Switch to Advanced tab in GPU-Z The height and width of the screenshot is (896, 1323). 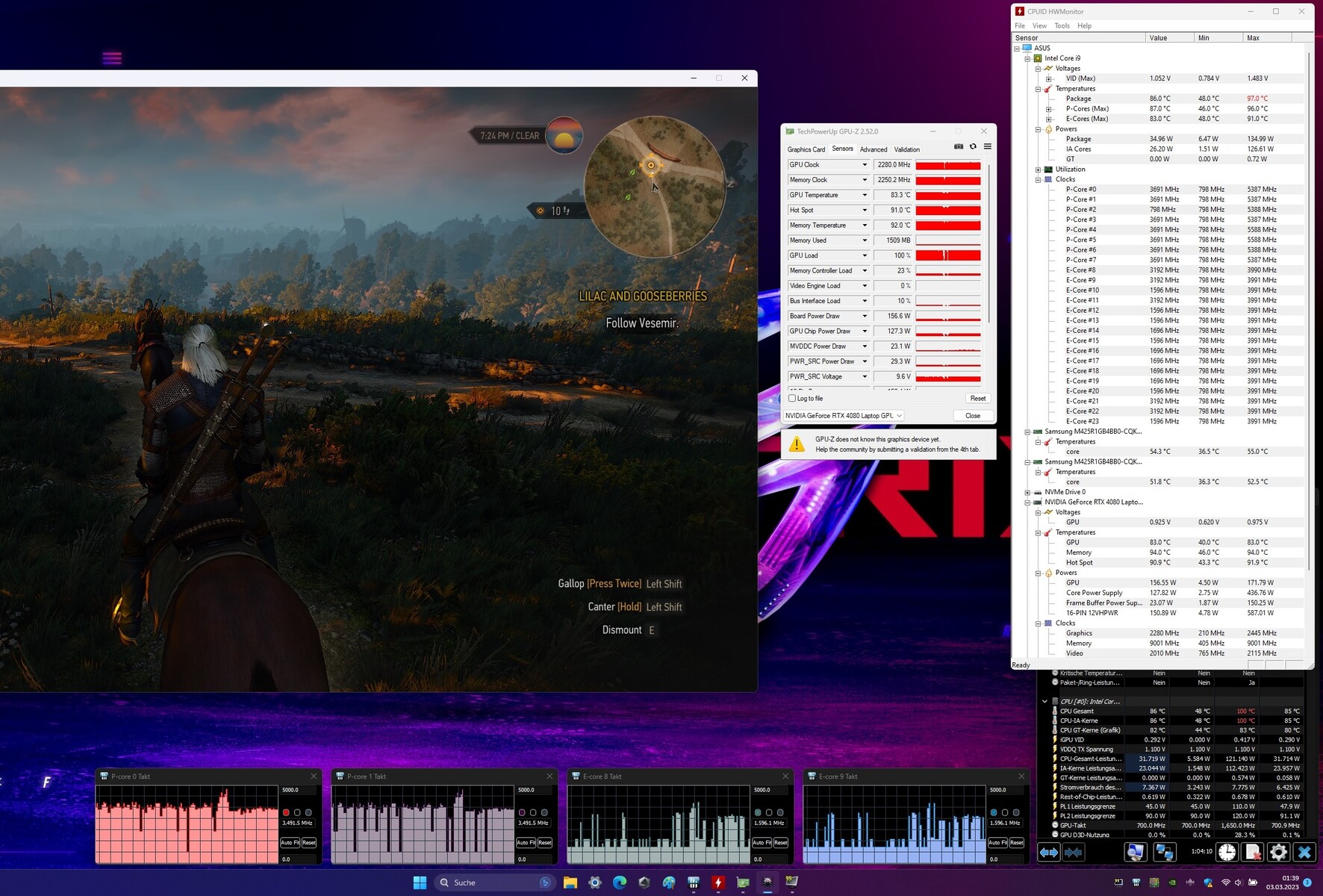874,149
